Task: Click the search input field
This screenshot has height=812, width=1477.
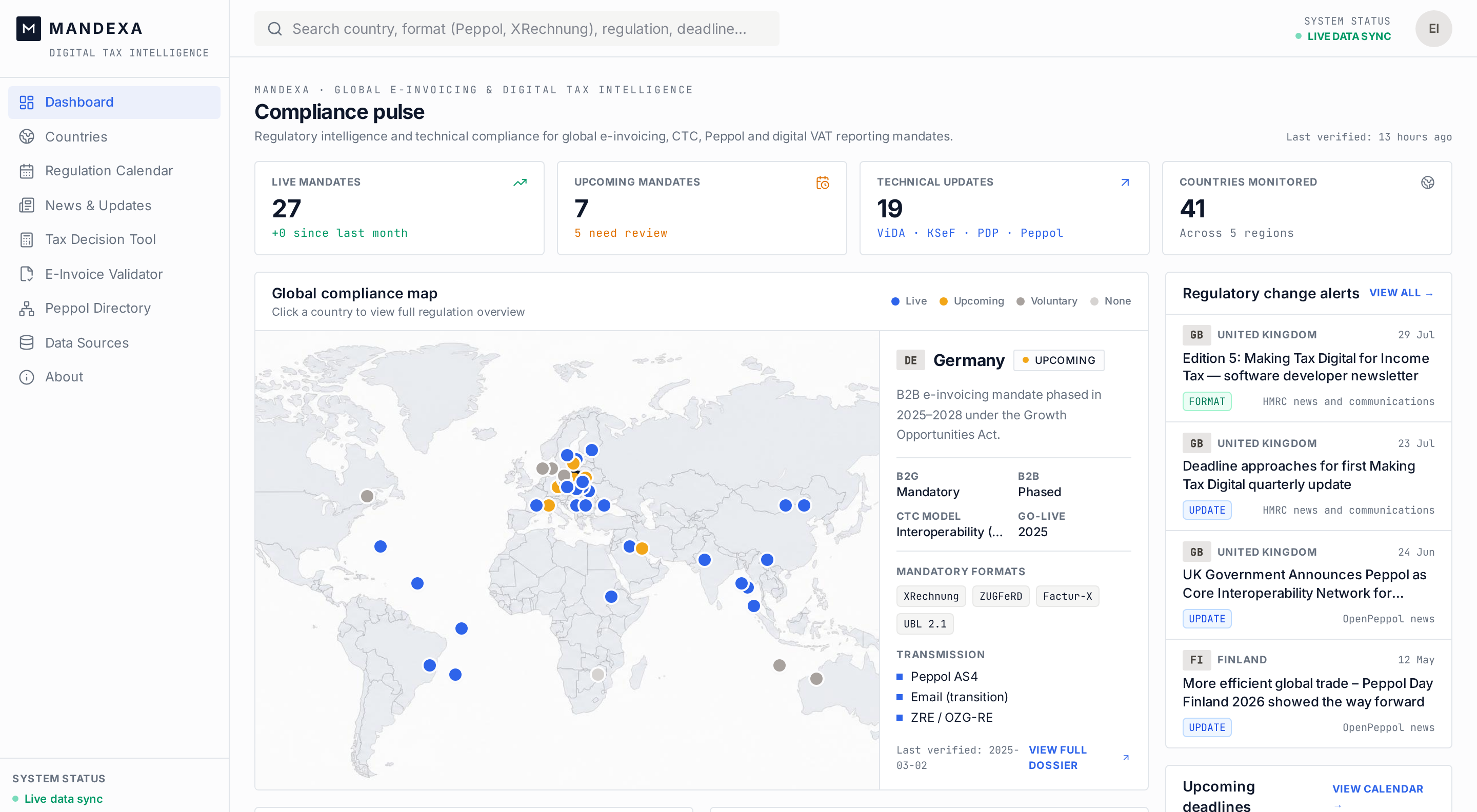Action: 516,29
